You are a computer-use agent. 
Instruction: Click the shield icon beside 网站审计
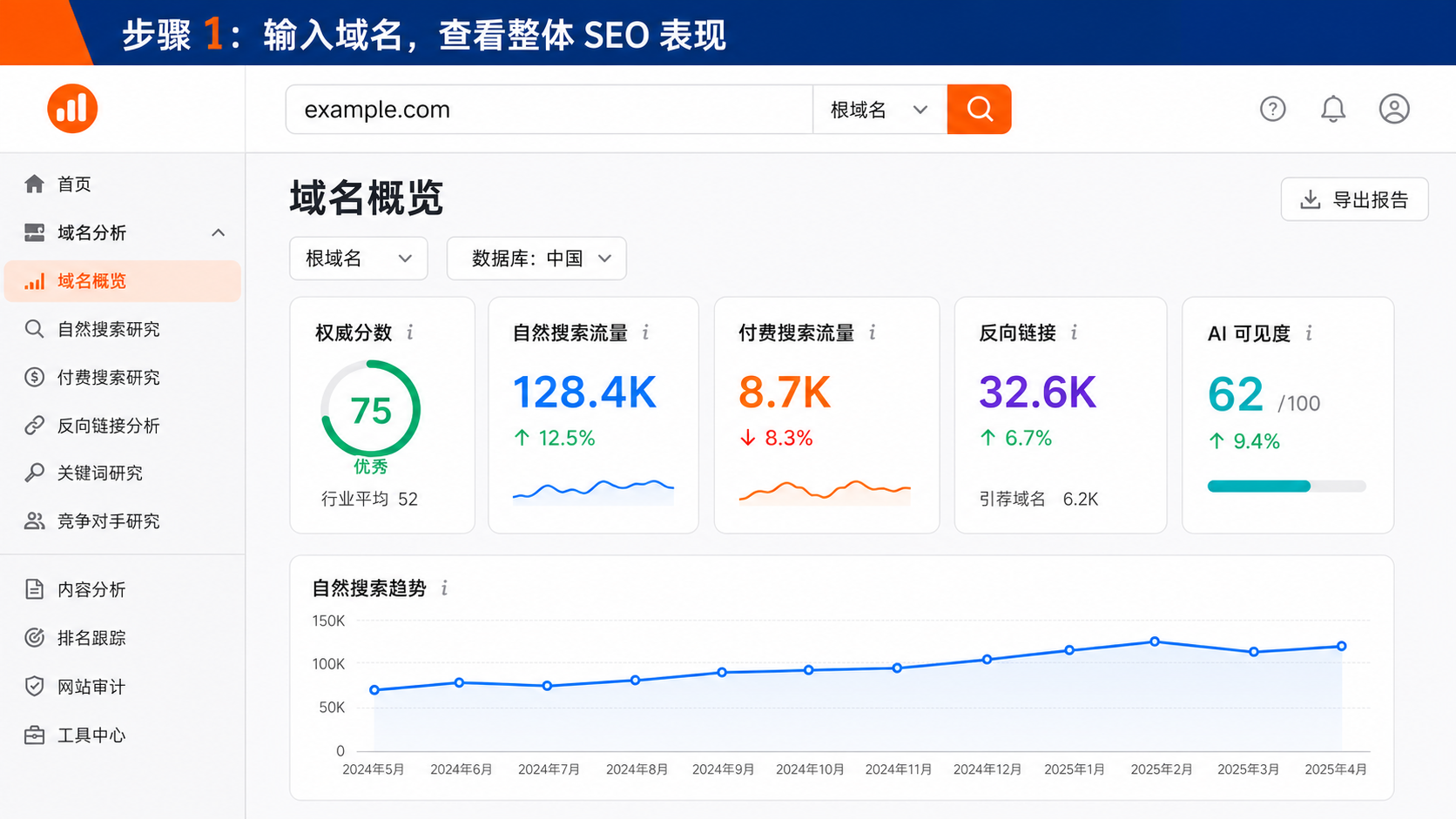click(34, 687)
